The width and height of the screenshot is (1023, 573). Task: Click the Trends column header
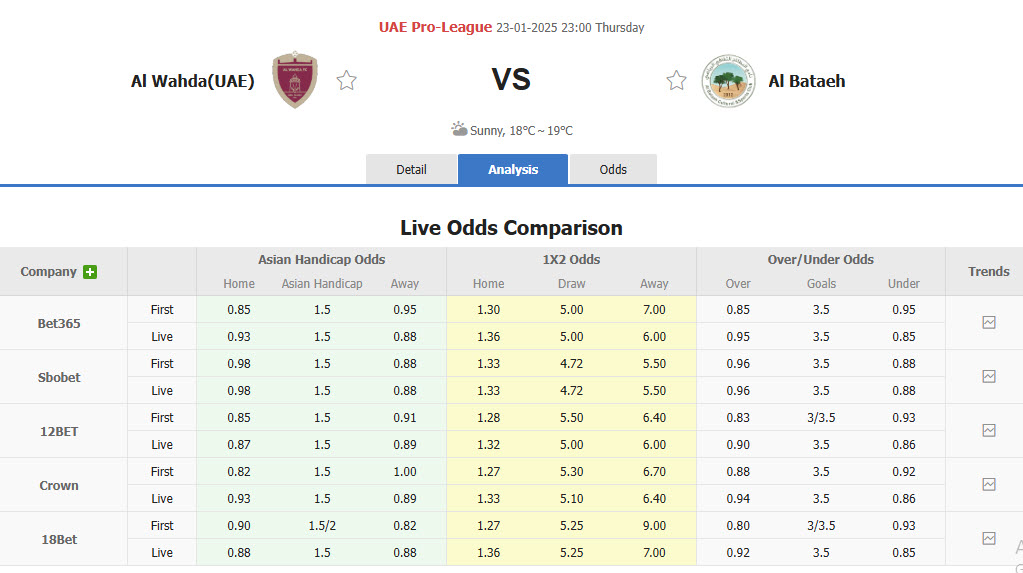[x=989, y=271]
